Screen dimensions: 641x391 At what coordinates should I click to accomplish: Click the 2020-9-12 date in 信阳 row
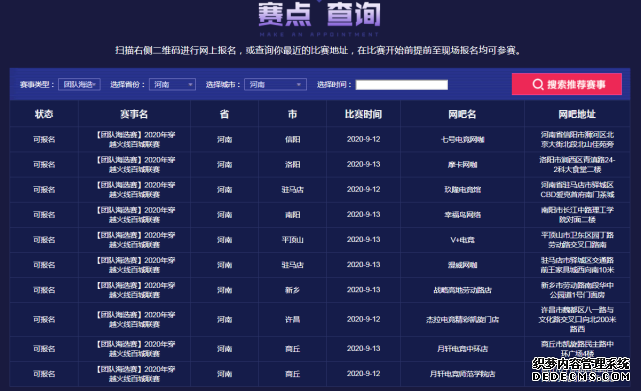[x=363, y=139]
